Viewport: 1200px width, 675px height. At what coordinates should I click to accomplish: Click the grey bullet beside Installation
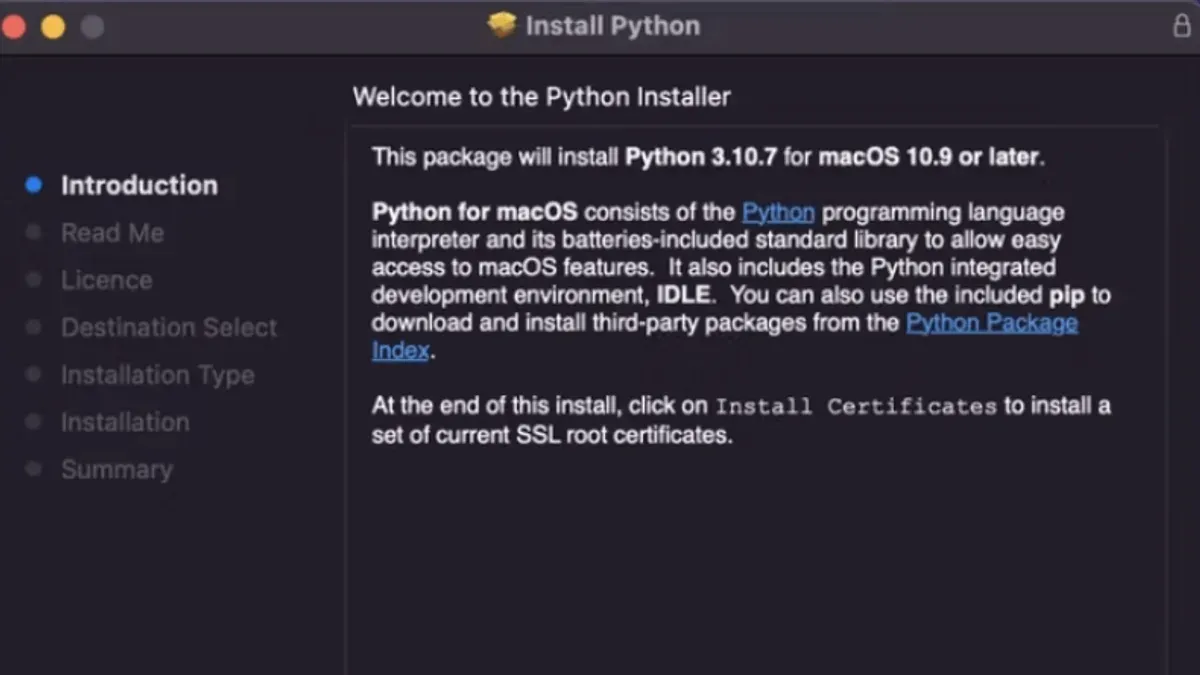pos(34,421)
